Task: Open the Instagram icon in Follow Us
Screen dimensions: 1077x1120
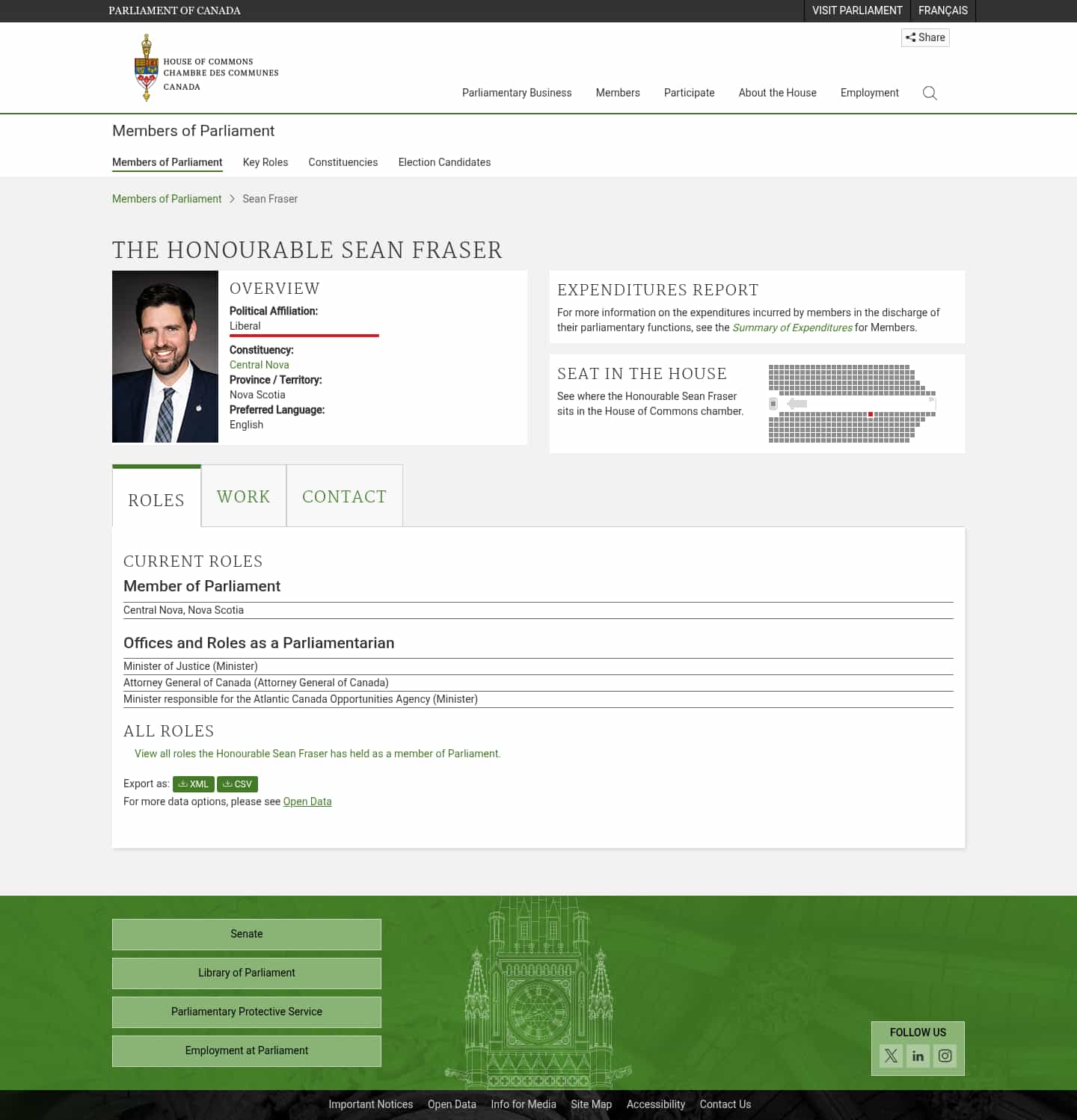Action: tap(945, 1056)
